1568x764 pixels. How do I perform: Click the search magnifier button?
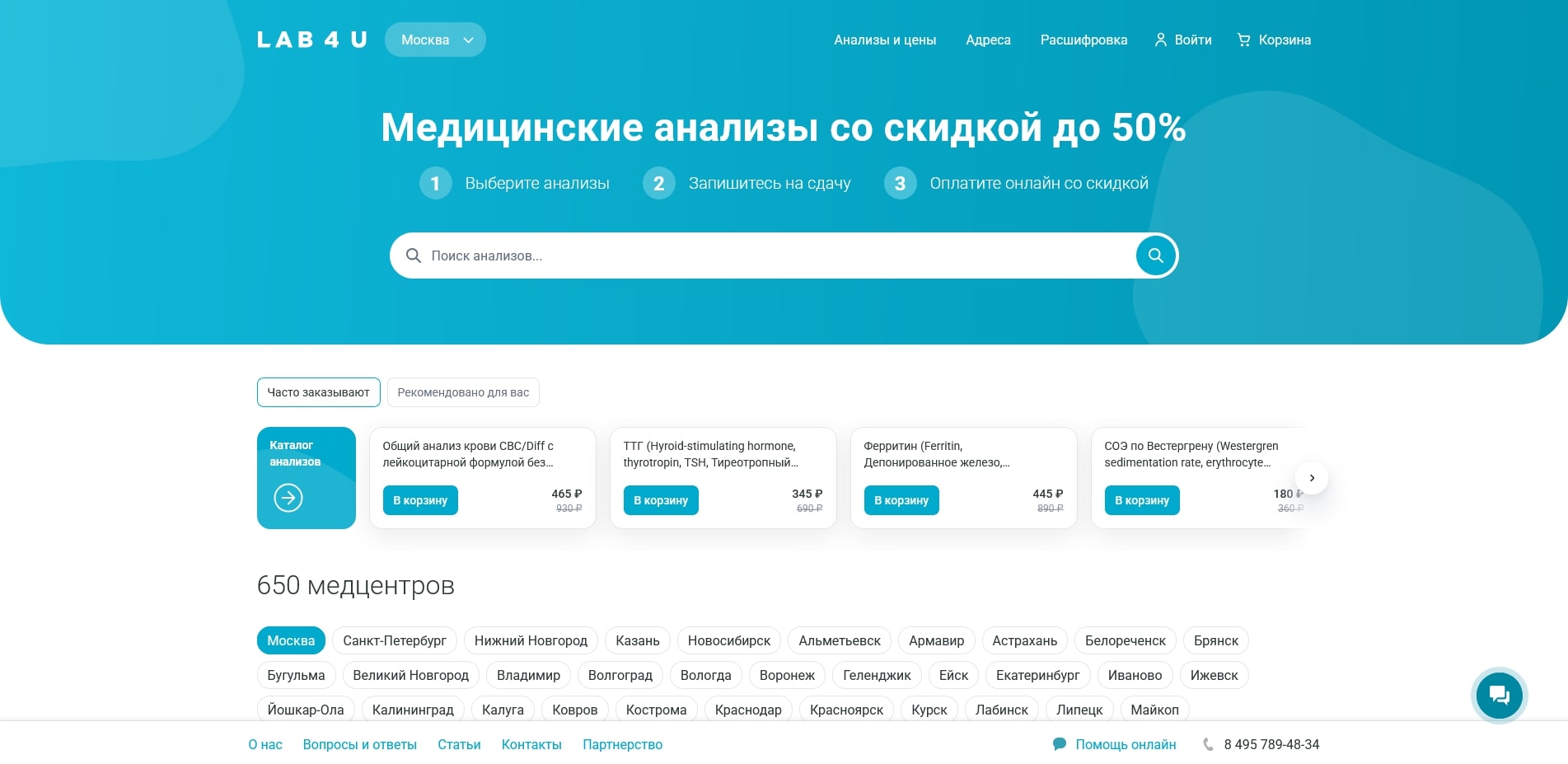(x=1155, y=255)
